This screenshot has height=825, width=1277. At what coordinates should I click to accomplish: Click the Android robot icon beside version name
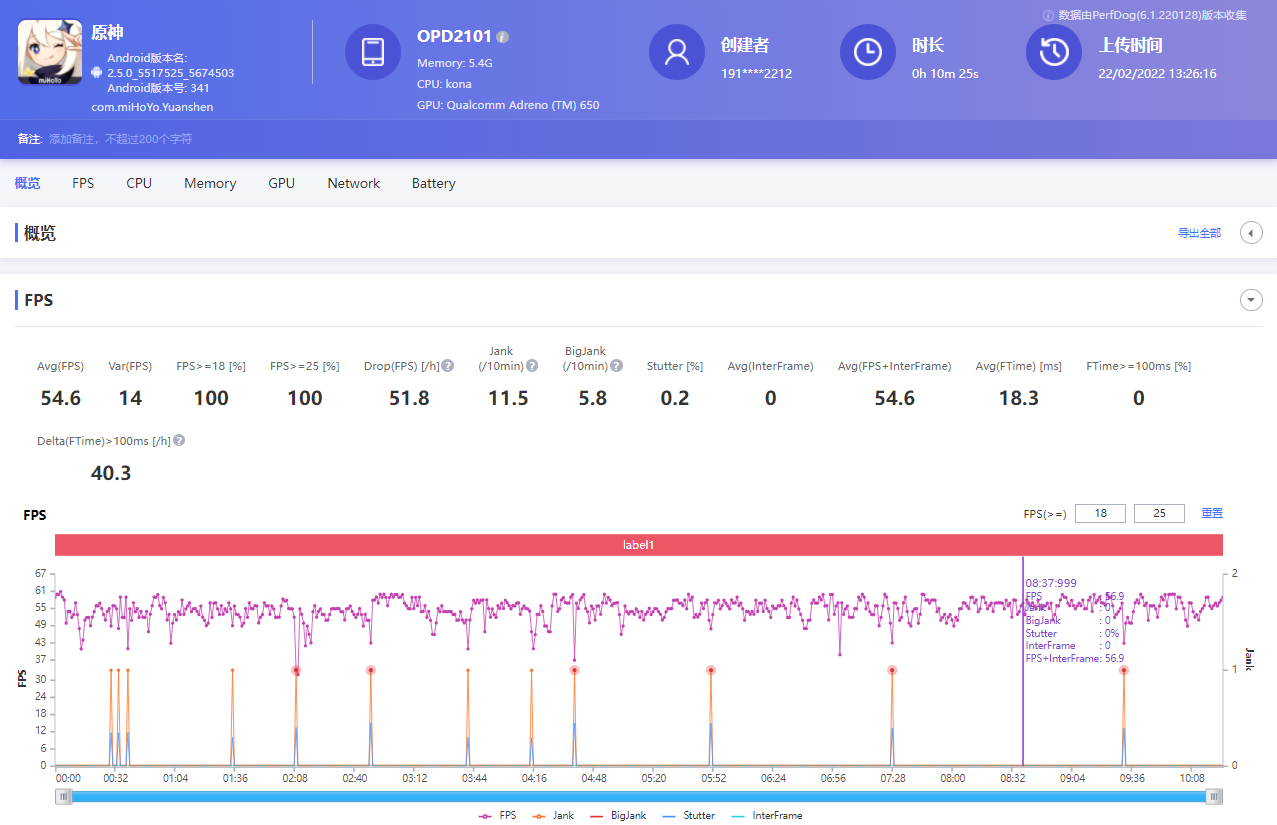96,72
